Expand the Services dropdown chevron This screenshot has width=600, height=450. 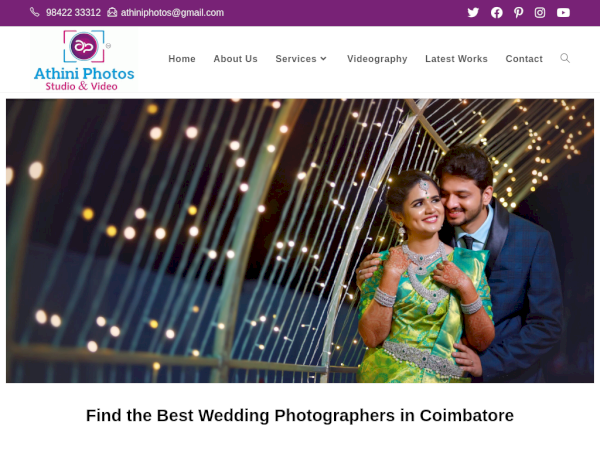click(x=324, y=59)
